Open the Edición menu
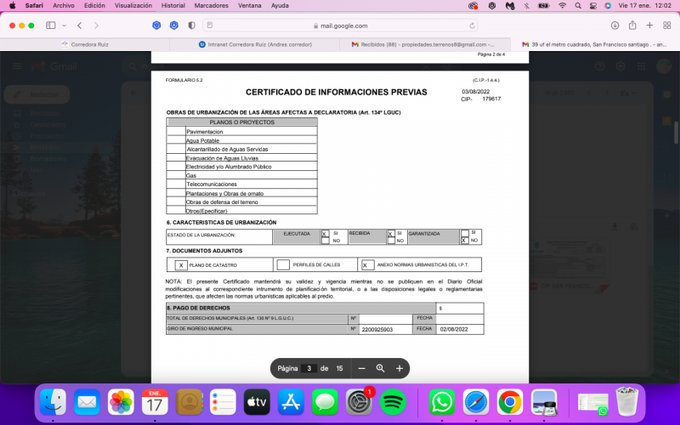680x425 pixels. (95, 6)
